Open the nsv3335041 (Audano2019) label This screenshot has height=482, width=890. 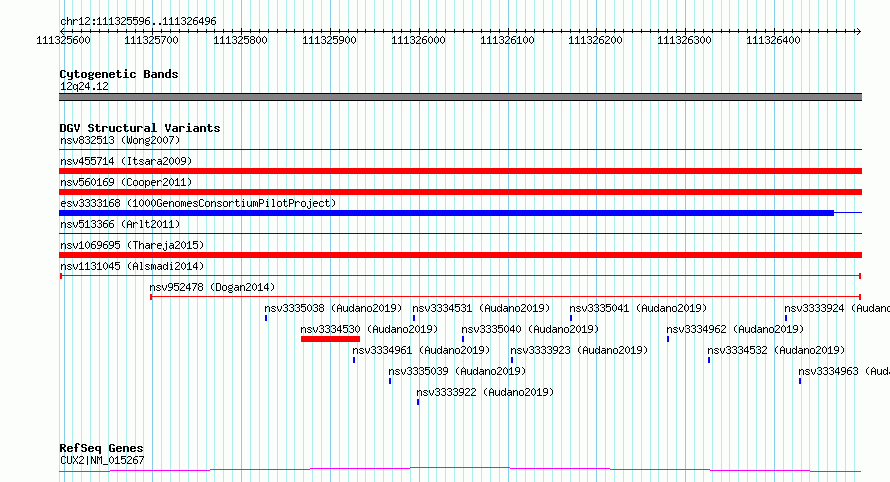(638, 308)
